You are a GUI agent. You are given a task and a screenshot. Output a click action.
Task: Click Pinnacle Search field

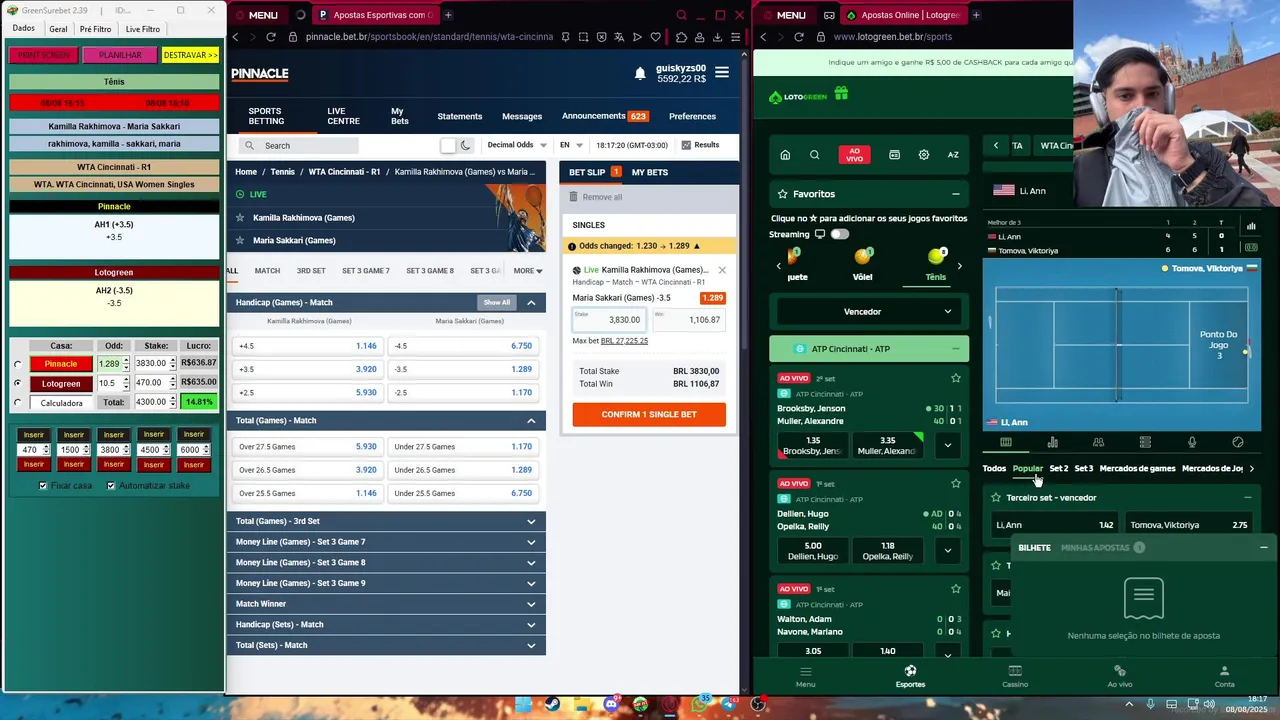click(300, 145)
